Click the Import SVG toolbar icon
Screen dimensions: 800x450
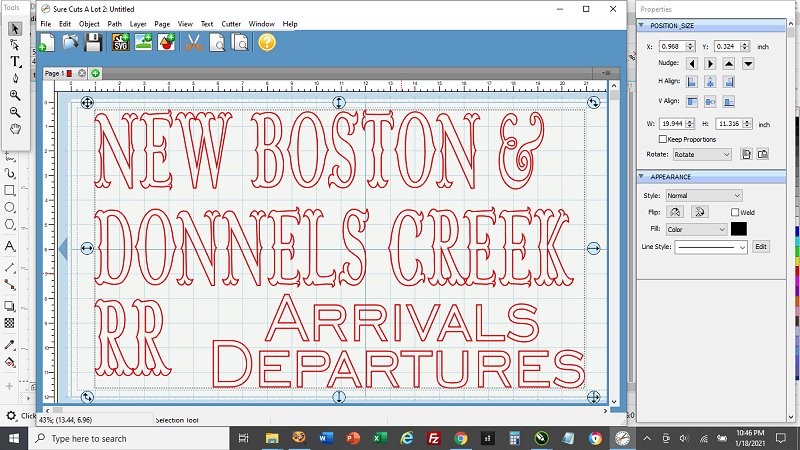coord(120,42)
